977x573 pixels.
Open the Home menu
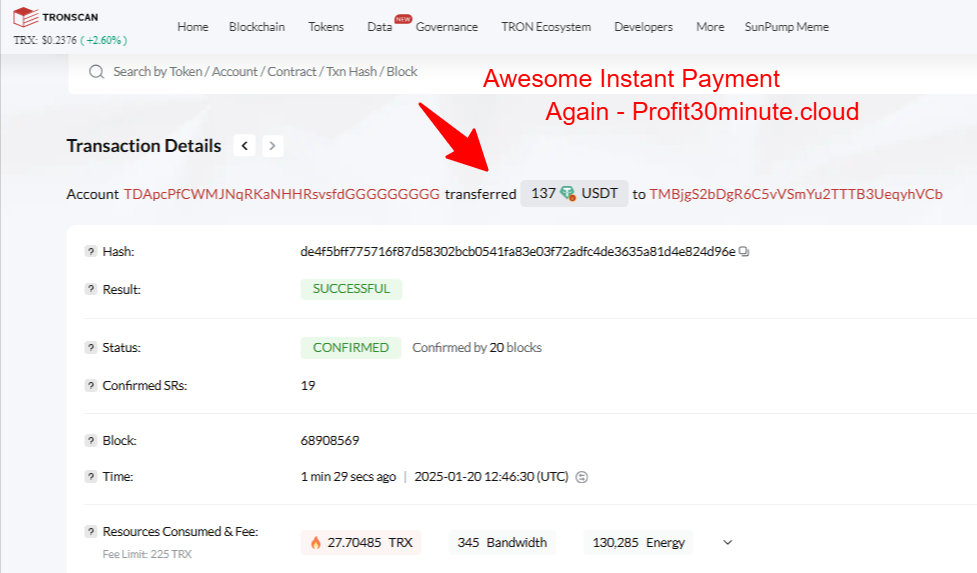193,27
